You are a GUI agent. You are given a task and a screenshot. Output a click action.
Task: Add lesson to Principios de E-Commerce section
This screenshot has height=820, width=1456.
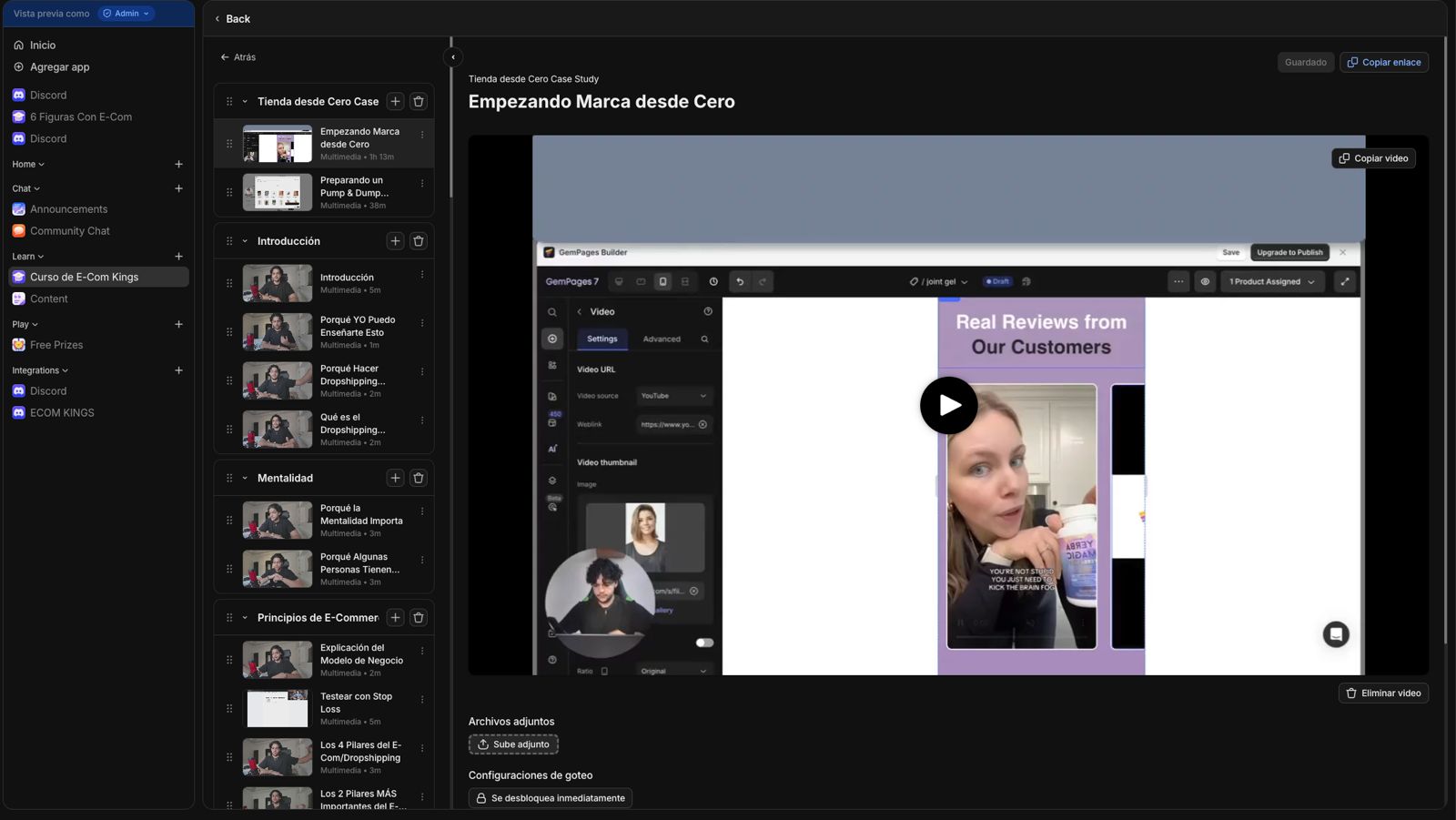pyautogui.click(x=395, y=617)
